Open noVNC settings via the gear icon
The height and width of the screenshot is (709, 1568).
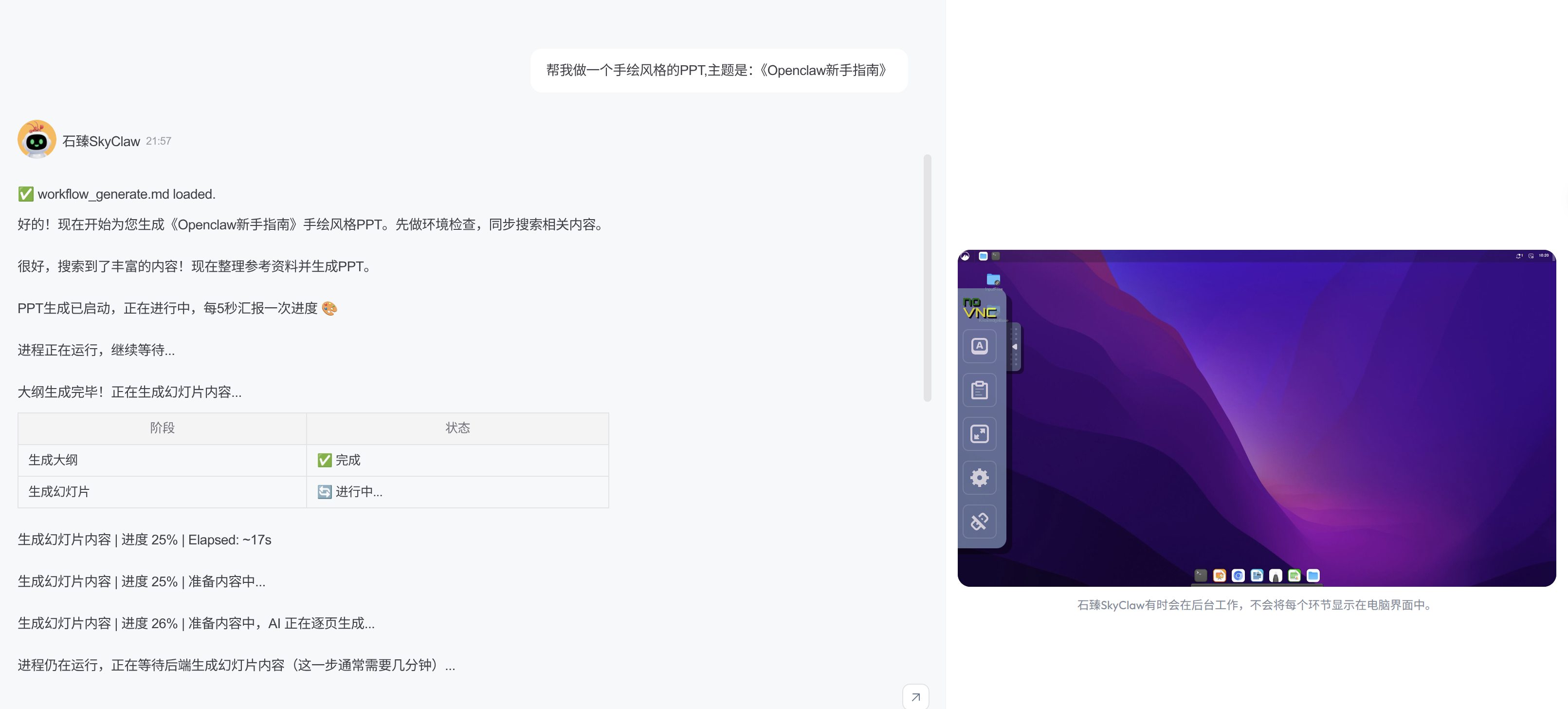pos(979,478)
